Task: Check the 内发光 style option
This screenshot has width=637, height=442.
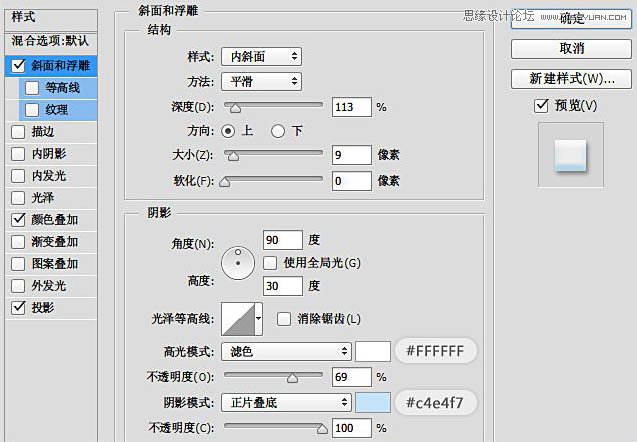Action: pos(18,176)
